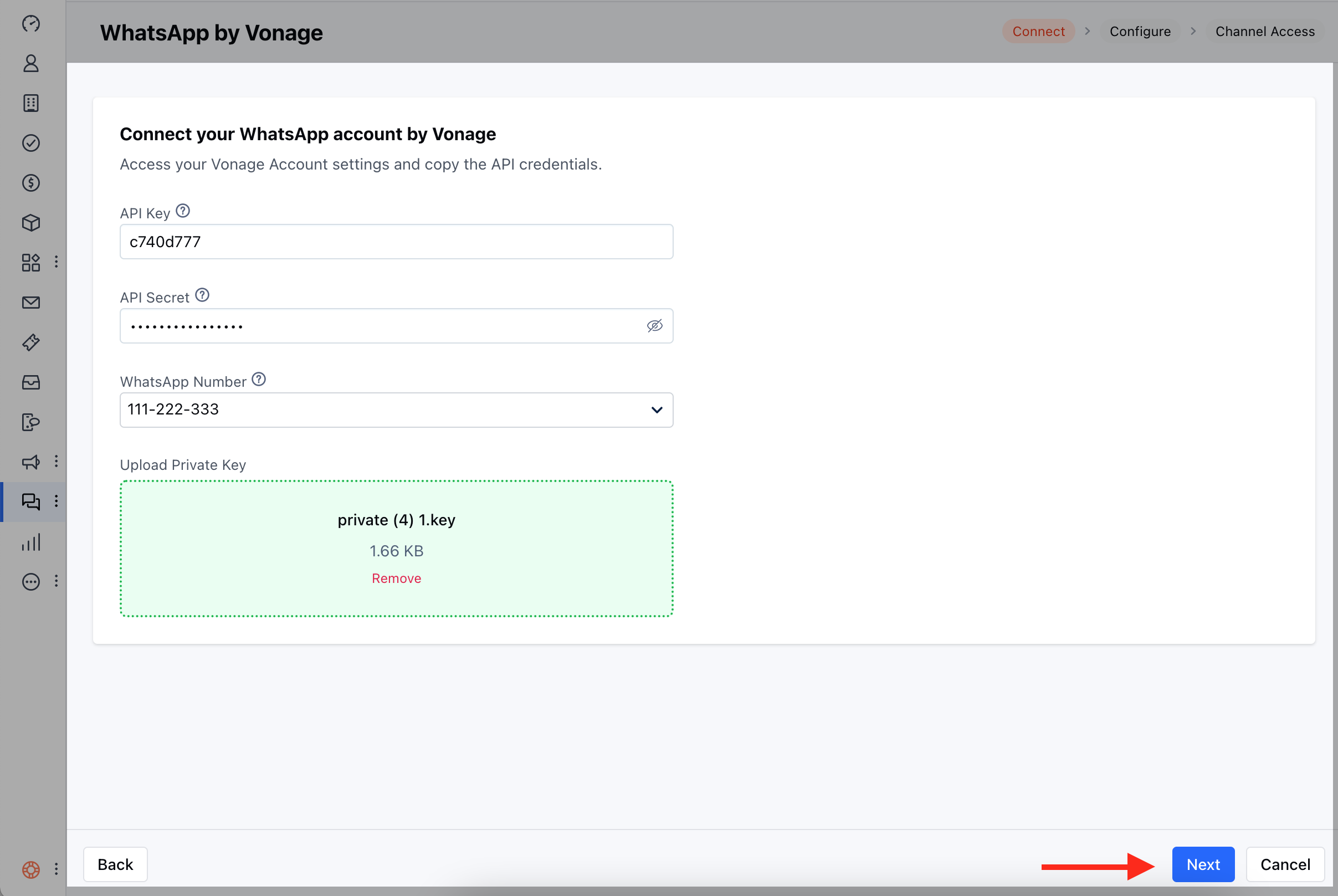Open the deals dollar icon in sidebar

(x=31, y=183)
